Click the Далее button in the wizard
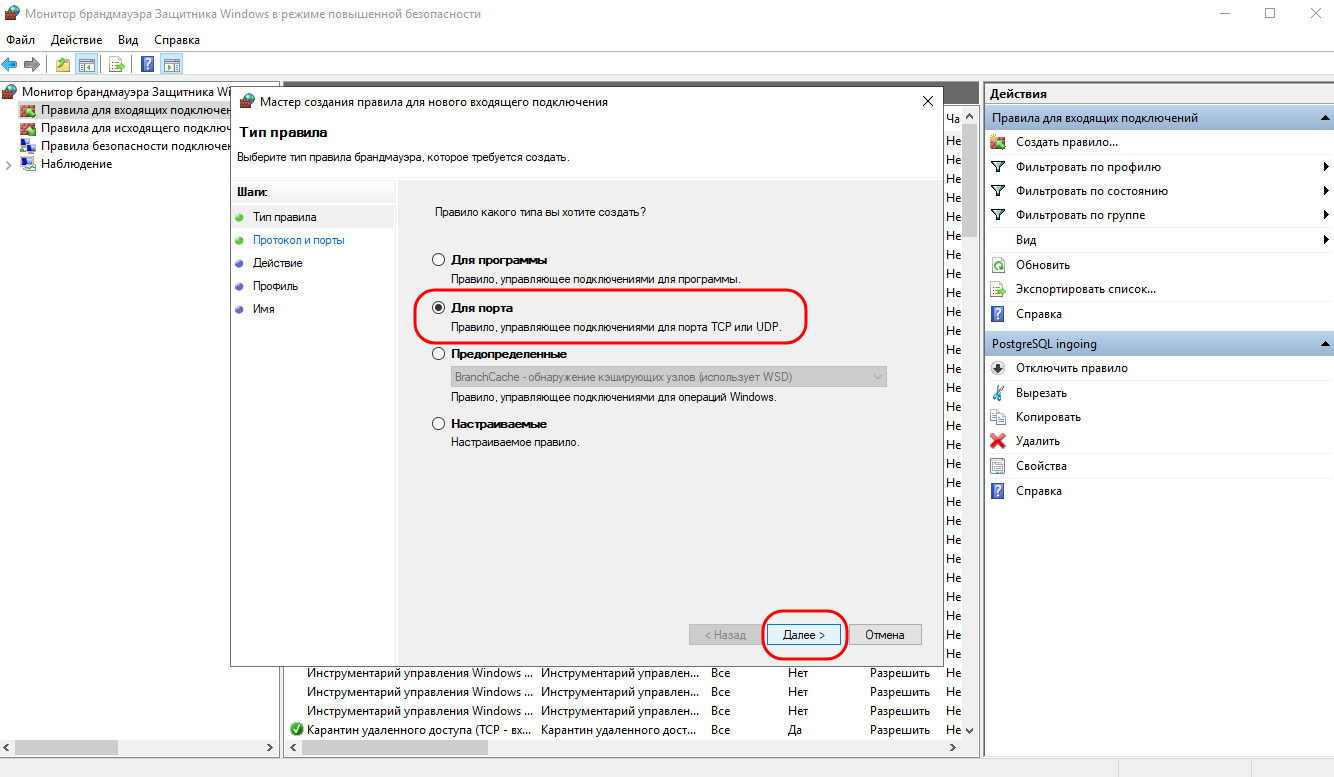Image resolution: width=1334 pixels, height=777 pixels. (x=804, y=635)
